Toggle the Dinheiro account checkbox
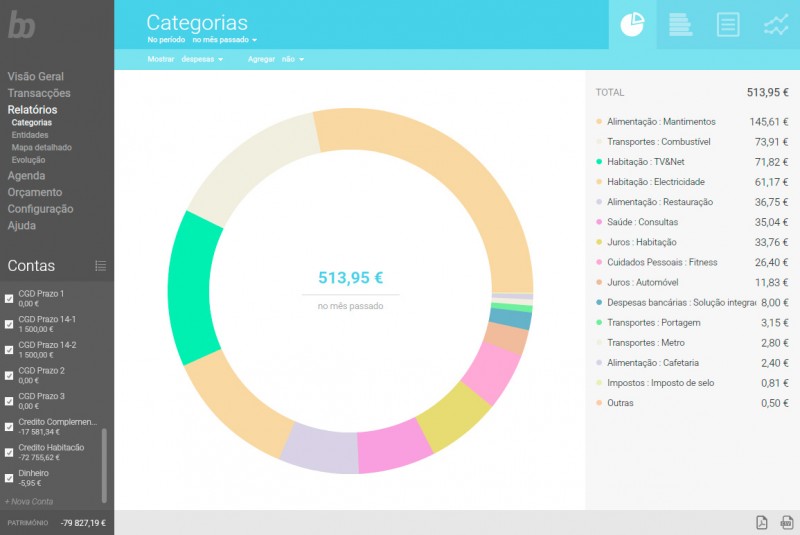Viewport: 800px width, 535px height. click(9, 477)
